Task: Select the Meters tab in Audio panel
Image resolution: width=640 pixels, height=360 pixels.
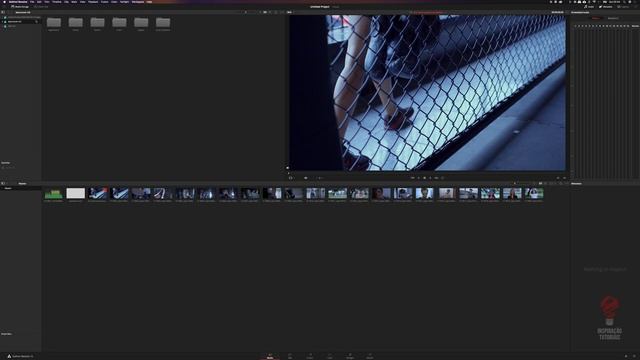Action: (x=596, y=18)
